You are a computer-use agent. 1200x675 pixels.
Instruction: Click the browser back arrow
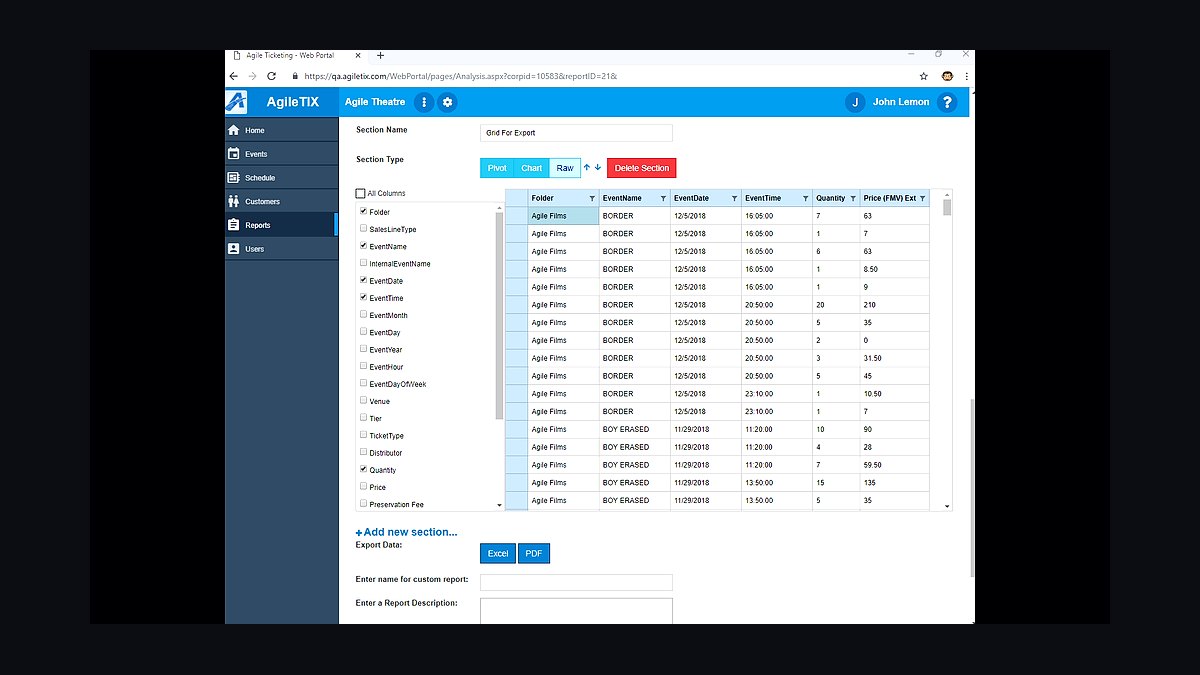coord(234,76)
